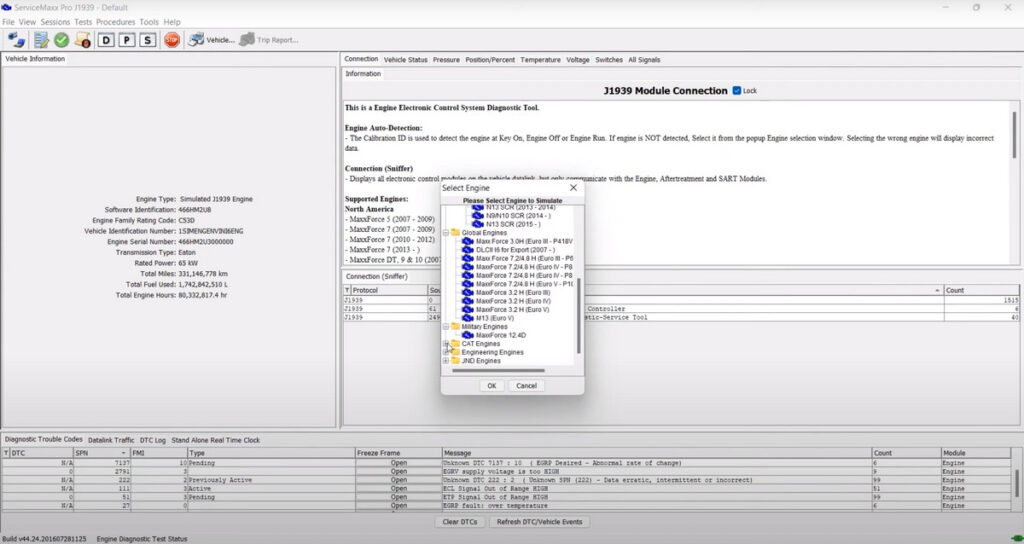Click the engine list horizontal scrollbar
This screenshot has height=544, width=1024.
pos(500,371)
